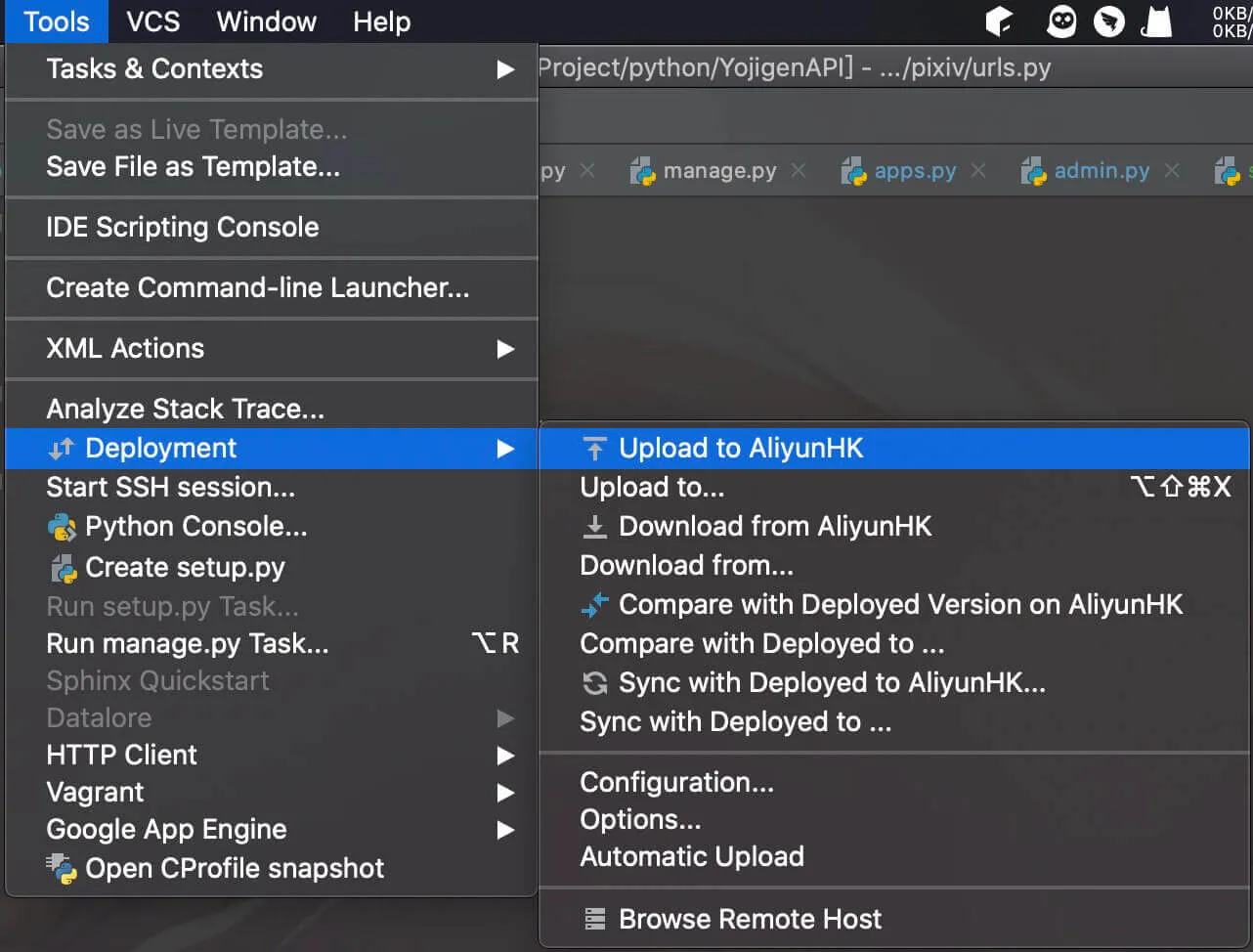Viewport: 1253px width, 952px height.
Task: Choose Run manage.py Task
Action: point(187,644)
